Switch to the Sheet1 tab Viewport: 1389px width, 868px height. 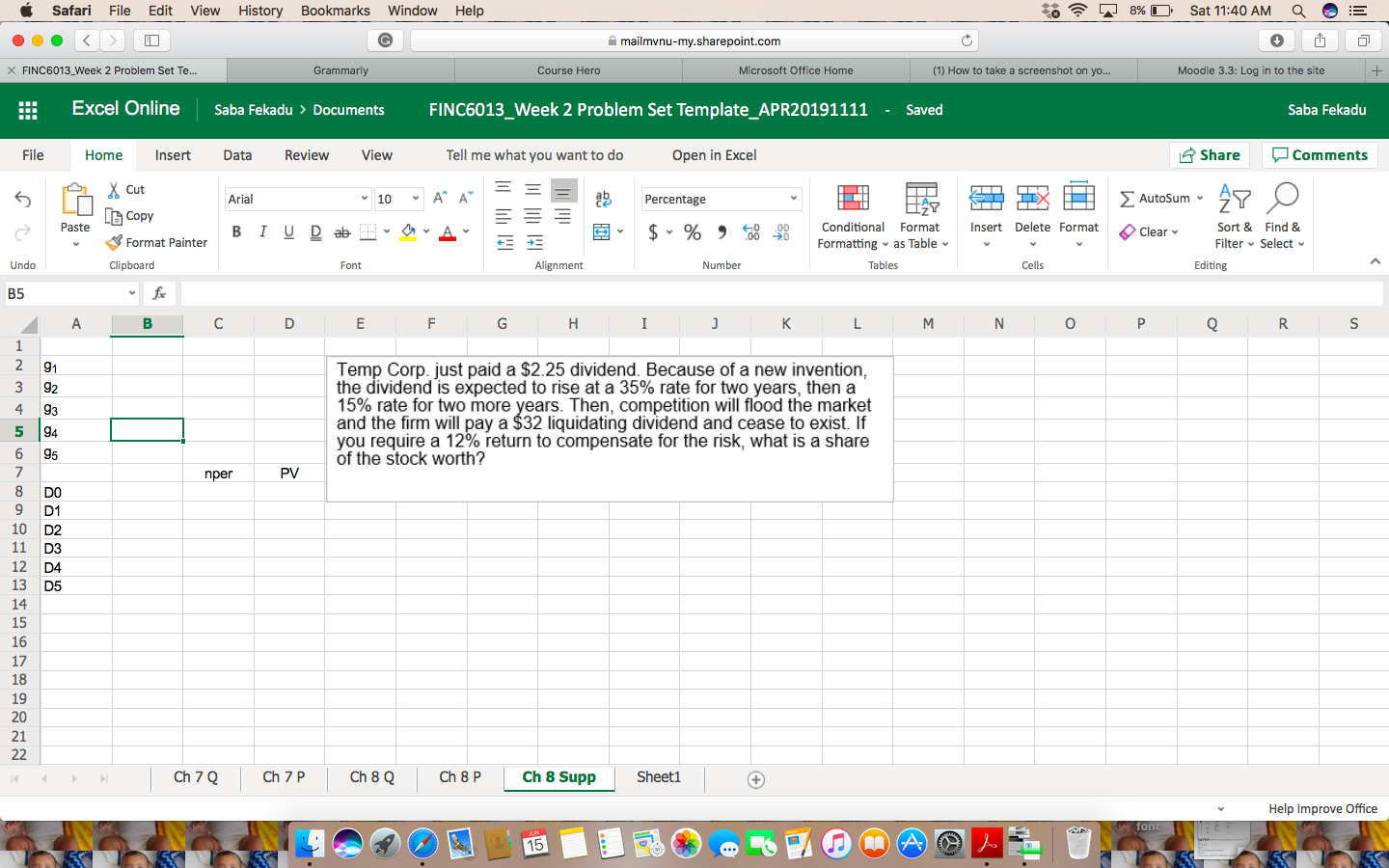click(658, 777)
